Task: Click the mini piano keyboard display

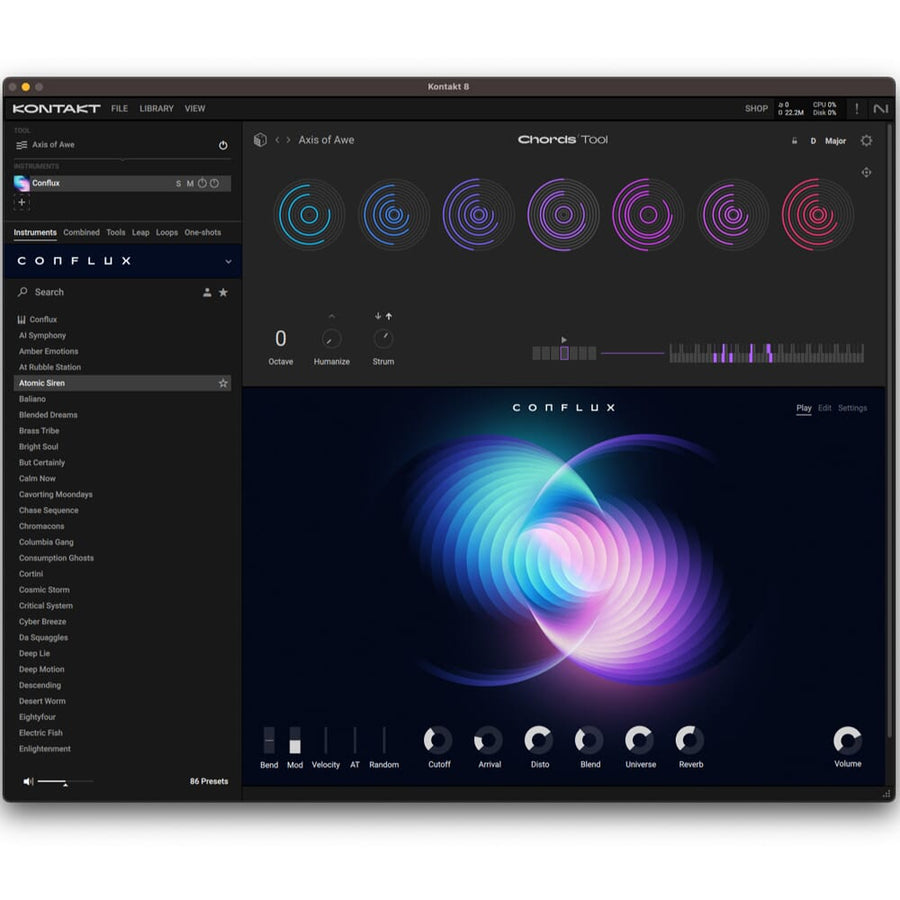Action: (766, 353)
